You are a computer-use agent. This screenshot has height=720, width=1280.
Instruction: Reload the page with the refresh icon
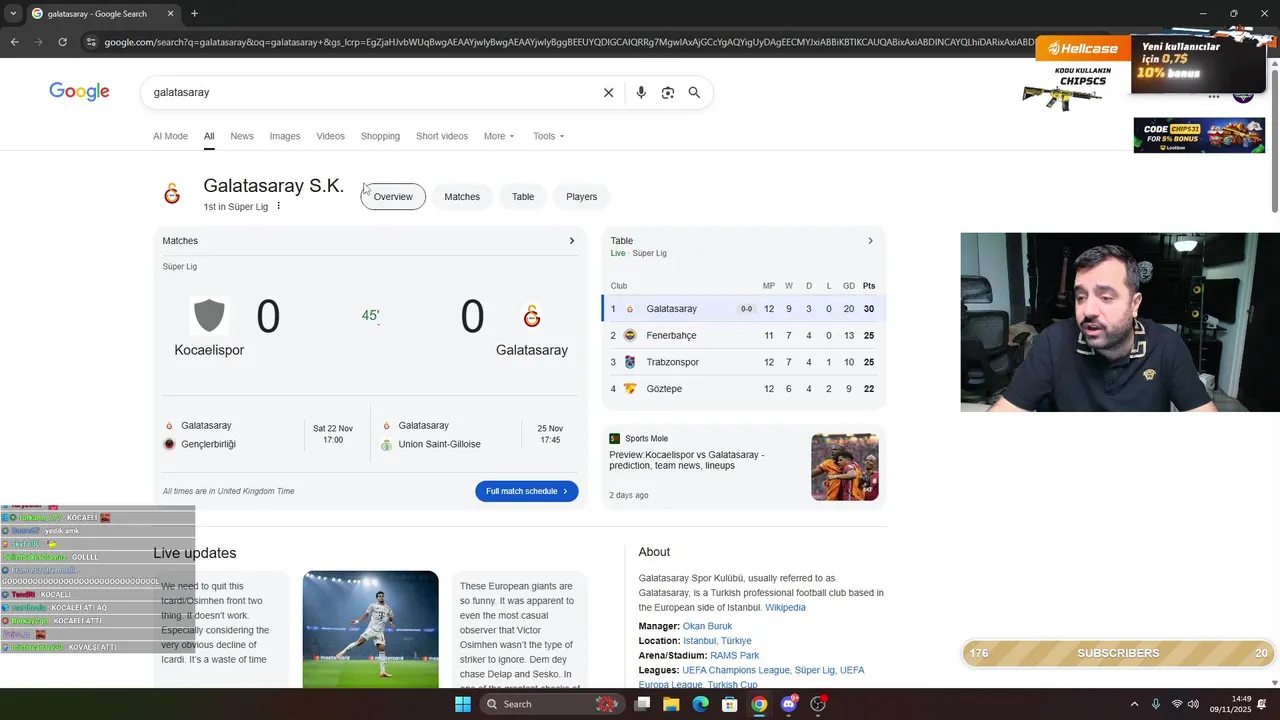point(62,42)
